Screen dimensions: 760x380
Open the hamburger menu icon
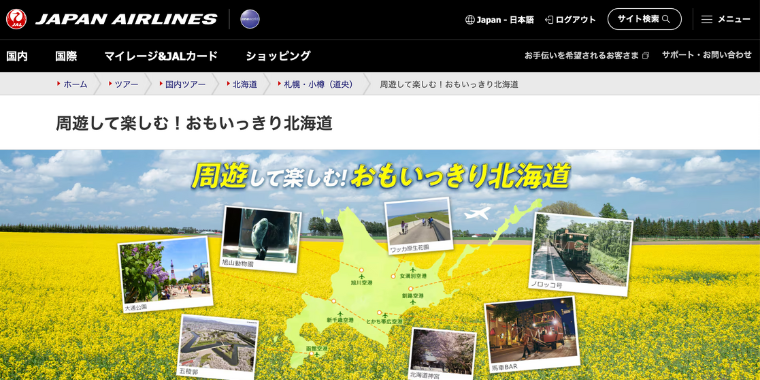pyautogui.click(x=707, y=19)
